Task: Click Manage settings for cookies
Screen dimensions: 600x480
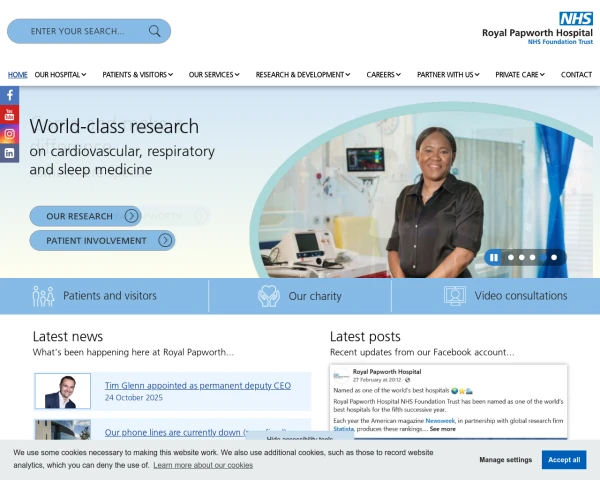Action: (x=505, y=460)
